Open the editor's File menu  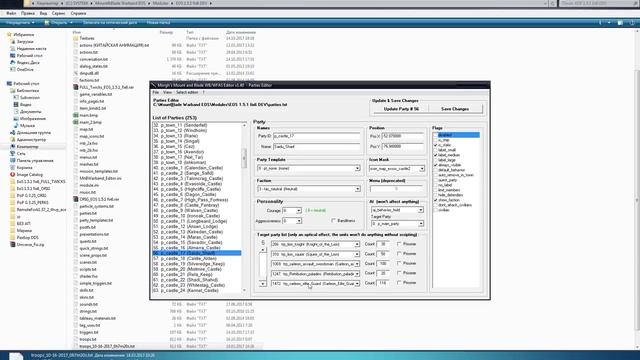(x=156, y=93)
